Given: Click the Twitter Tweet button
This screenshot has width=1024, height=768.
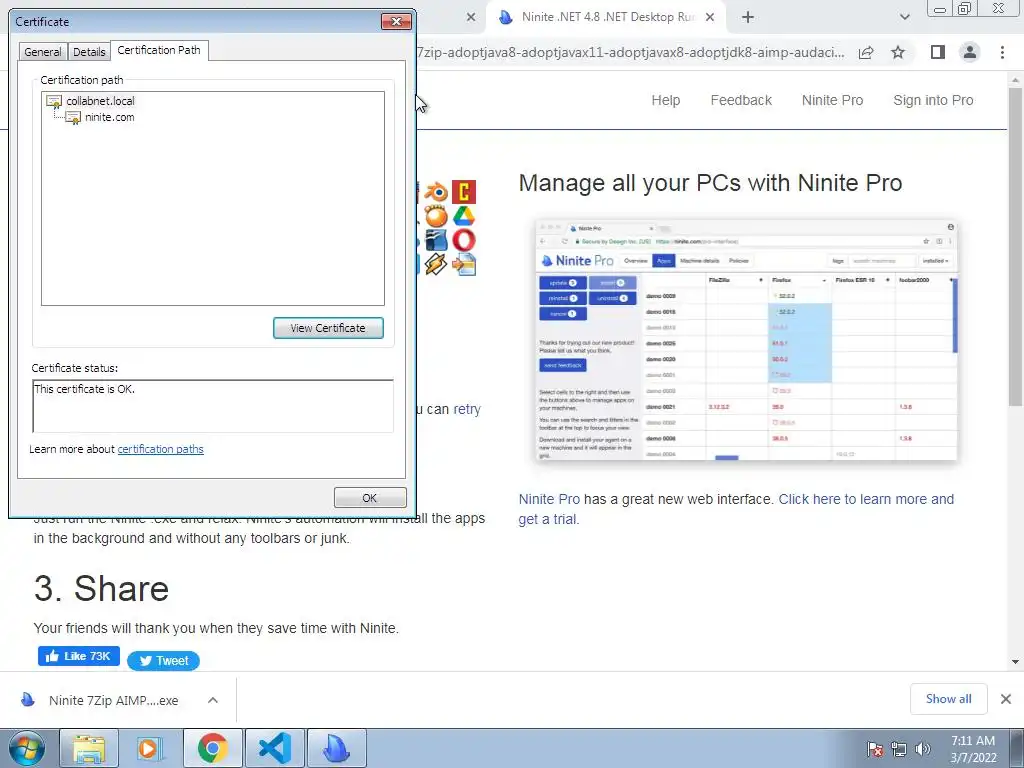Looking at the screenshot, I should tap(163, 661).
